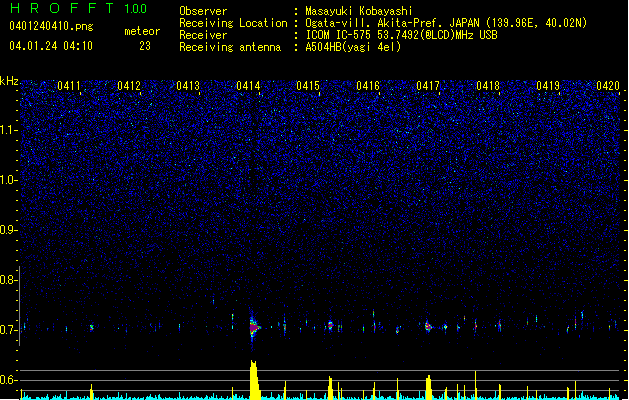Click the HROFFT 1.0.0 title text

click(78, 8)
